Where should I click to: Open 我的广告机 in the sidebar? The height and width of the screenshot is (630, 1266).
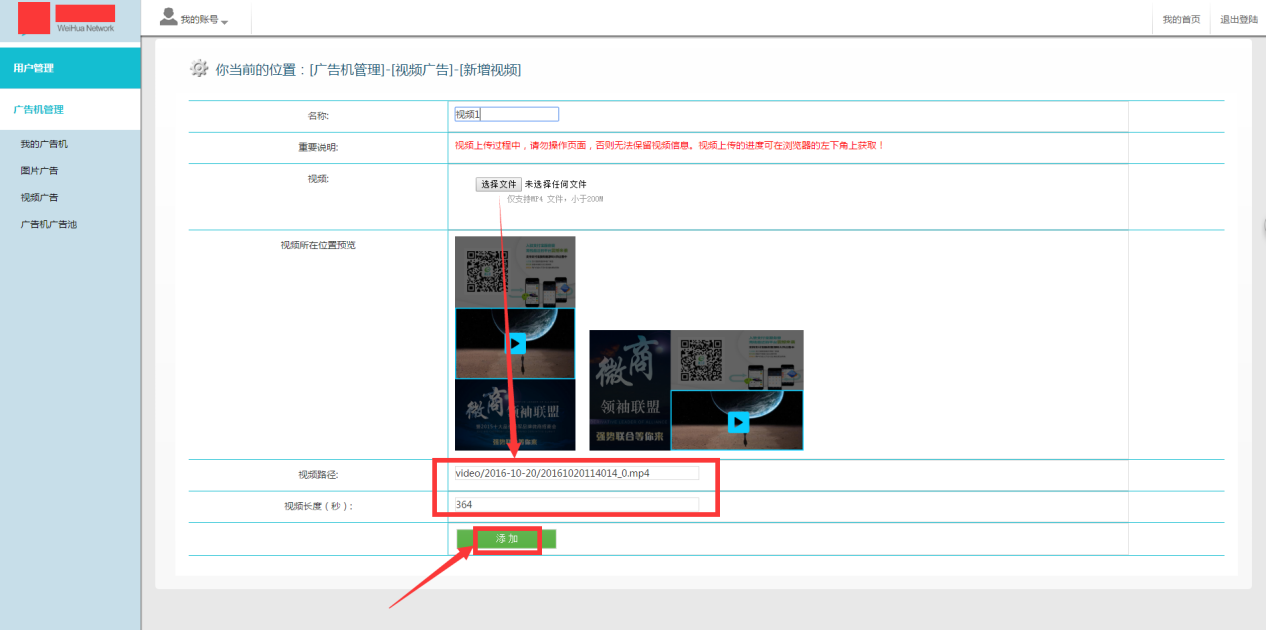(44, 144)
